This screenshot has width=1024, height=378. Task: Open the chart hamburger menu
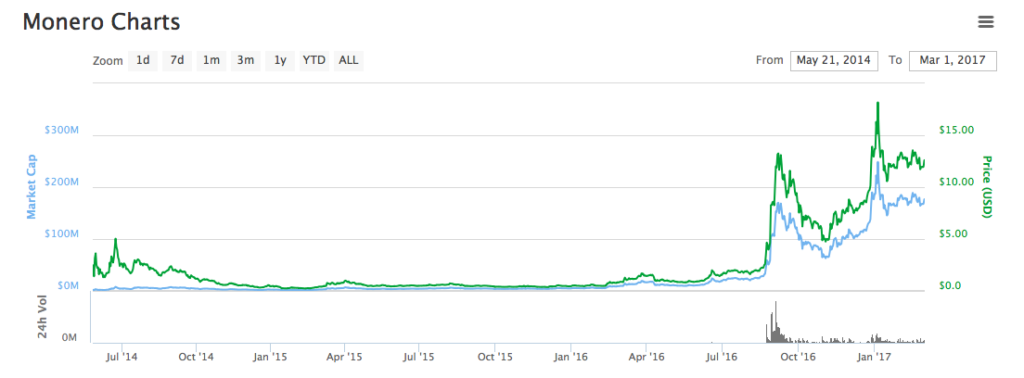tap(985, 22)
